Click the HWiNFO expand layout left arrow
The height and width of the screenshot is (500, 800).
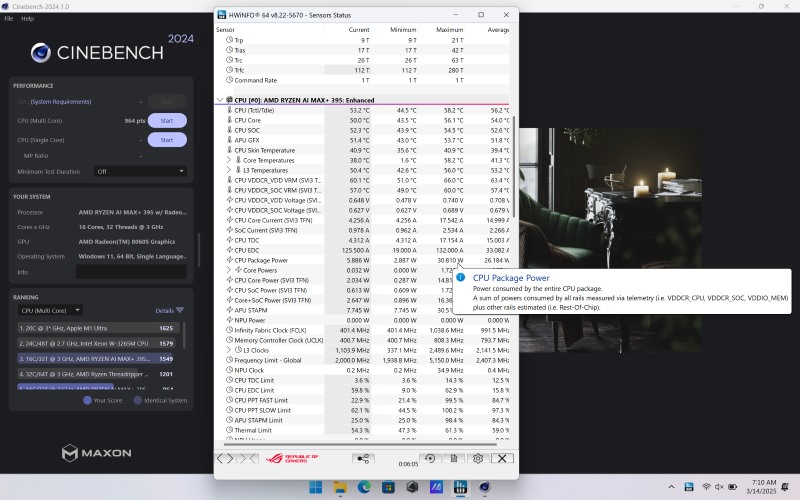pos(220,458)
